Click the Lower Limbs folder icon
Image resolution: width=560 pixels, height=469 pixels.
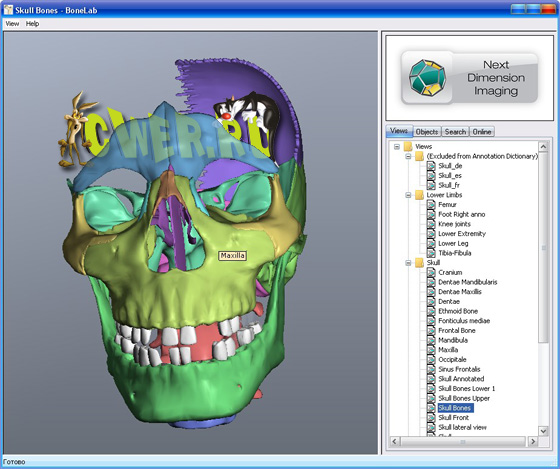(x=420, y=195)
